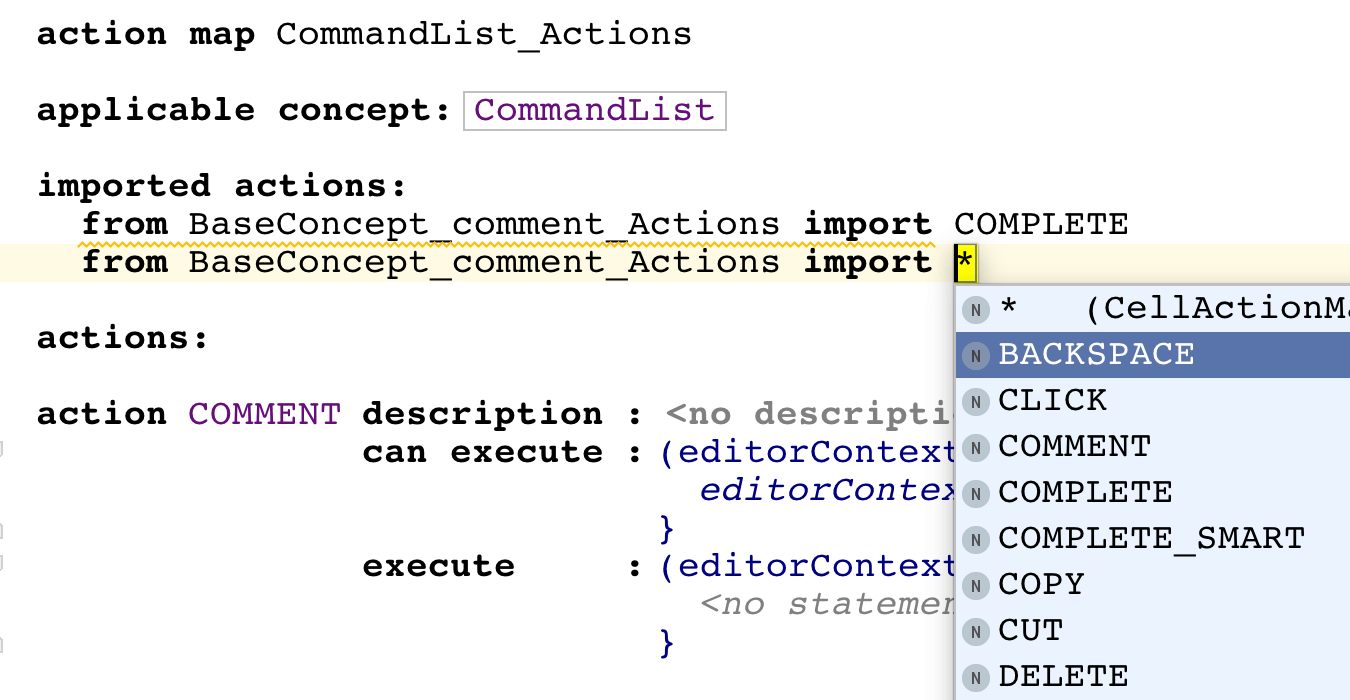Click the node icon beside CUT
The width and height of the screenshot is (1350, 700).
(x=975, y=631)
